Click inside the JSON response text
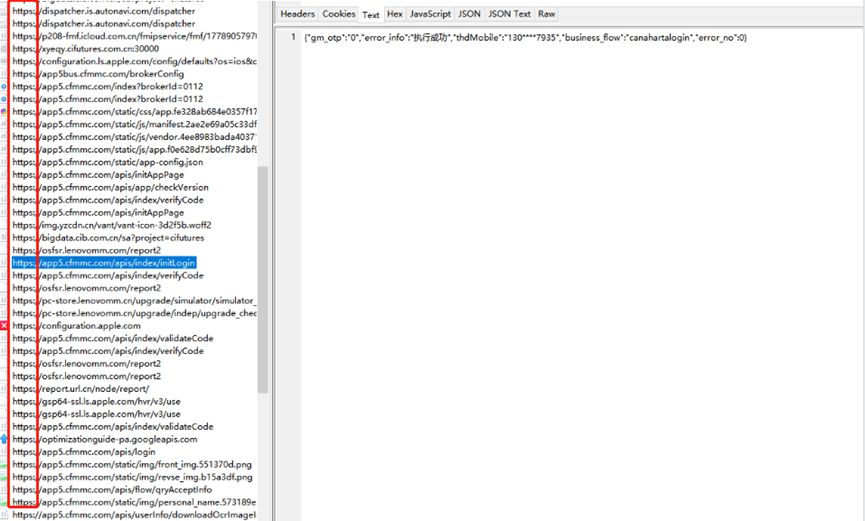Screen dimensions: 865x521 [525, 37]
